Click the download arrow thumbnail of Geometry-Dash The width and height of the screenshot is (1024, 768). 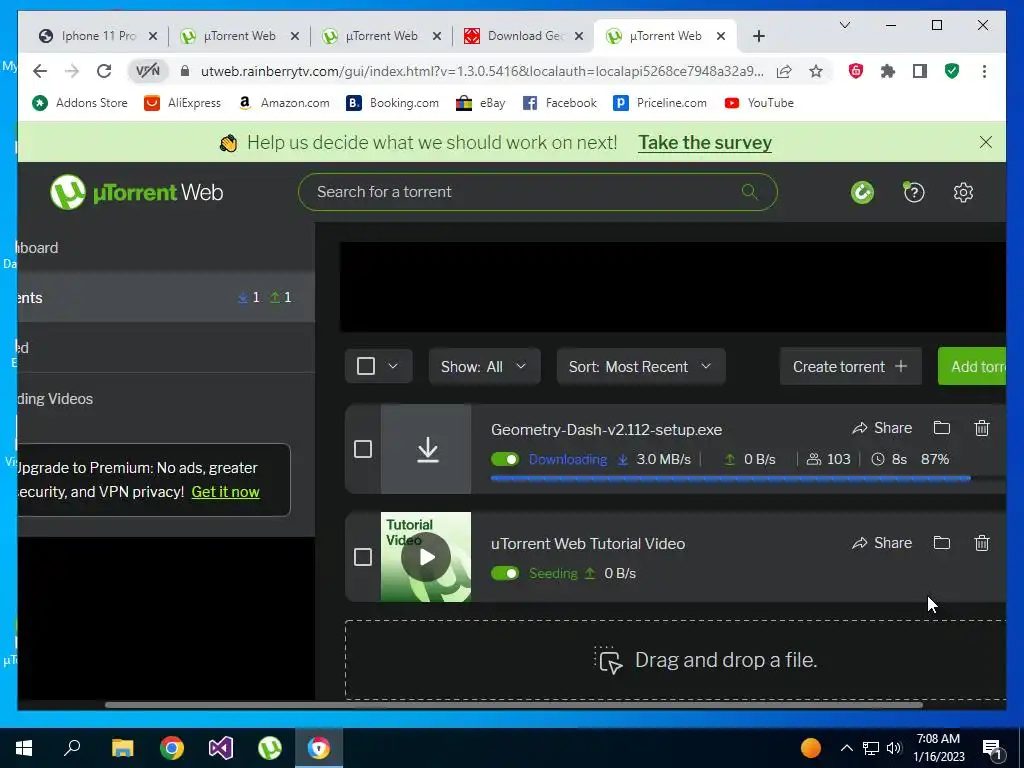coord(426,449)
